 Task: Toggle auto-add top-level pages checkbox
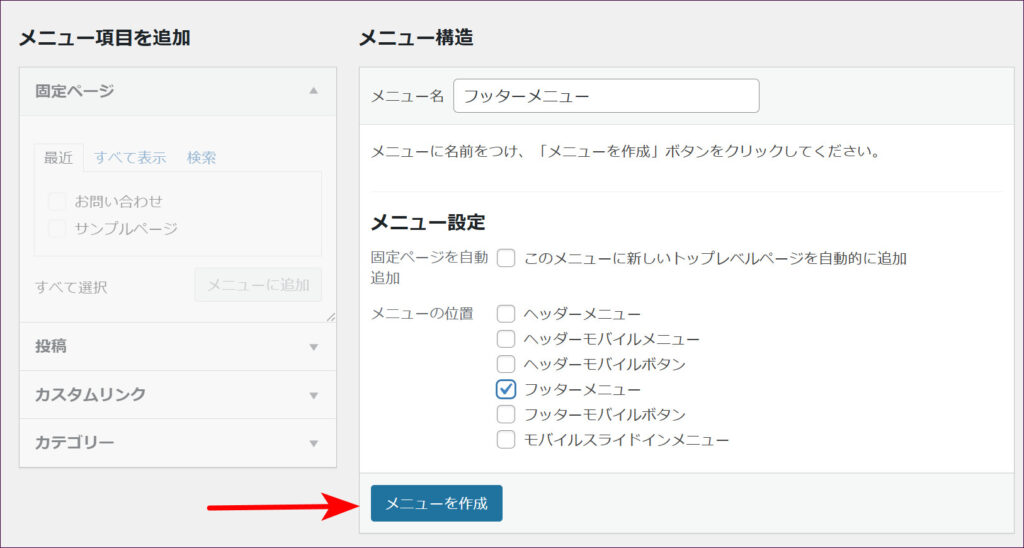coord(506,258)
